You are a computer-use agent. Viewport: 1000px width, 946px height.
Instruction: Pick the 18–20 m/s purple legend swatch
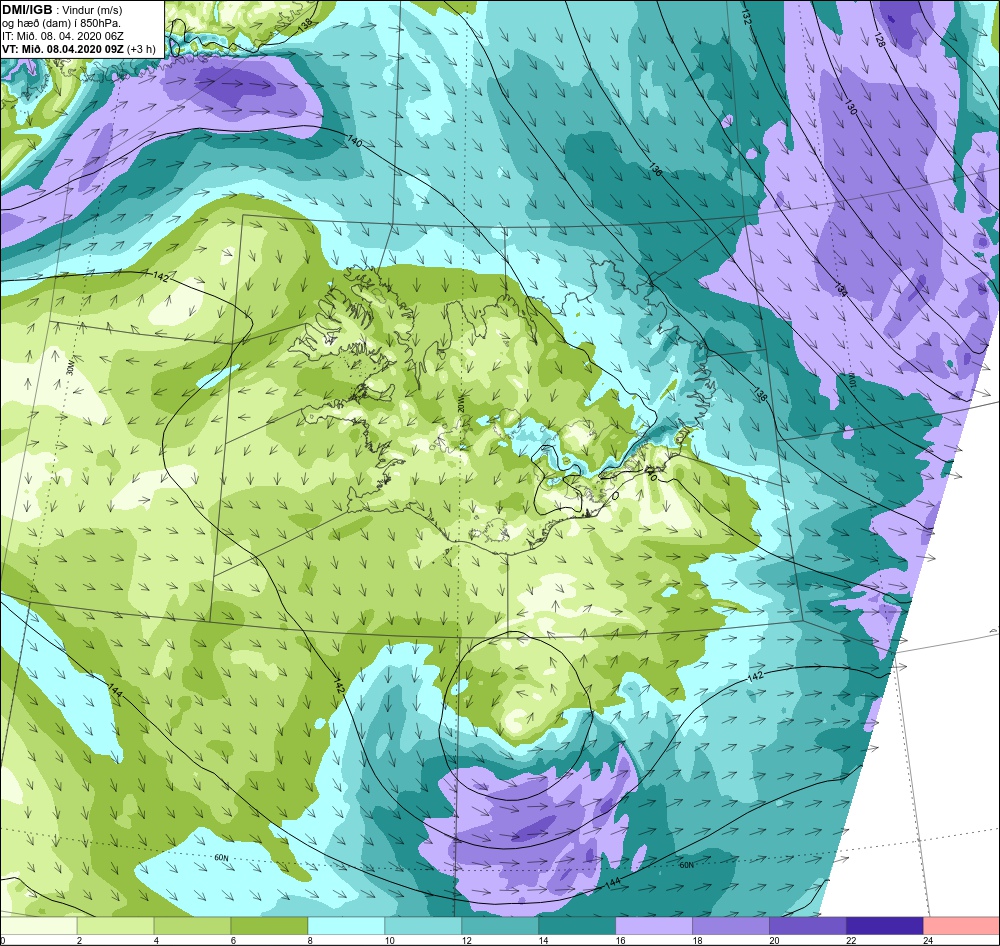[730, 925]
